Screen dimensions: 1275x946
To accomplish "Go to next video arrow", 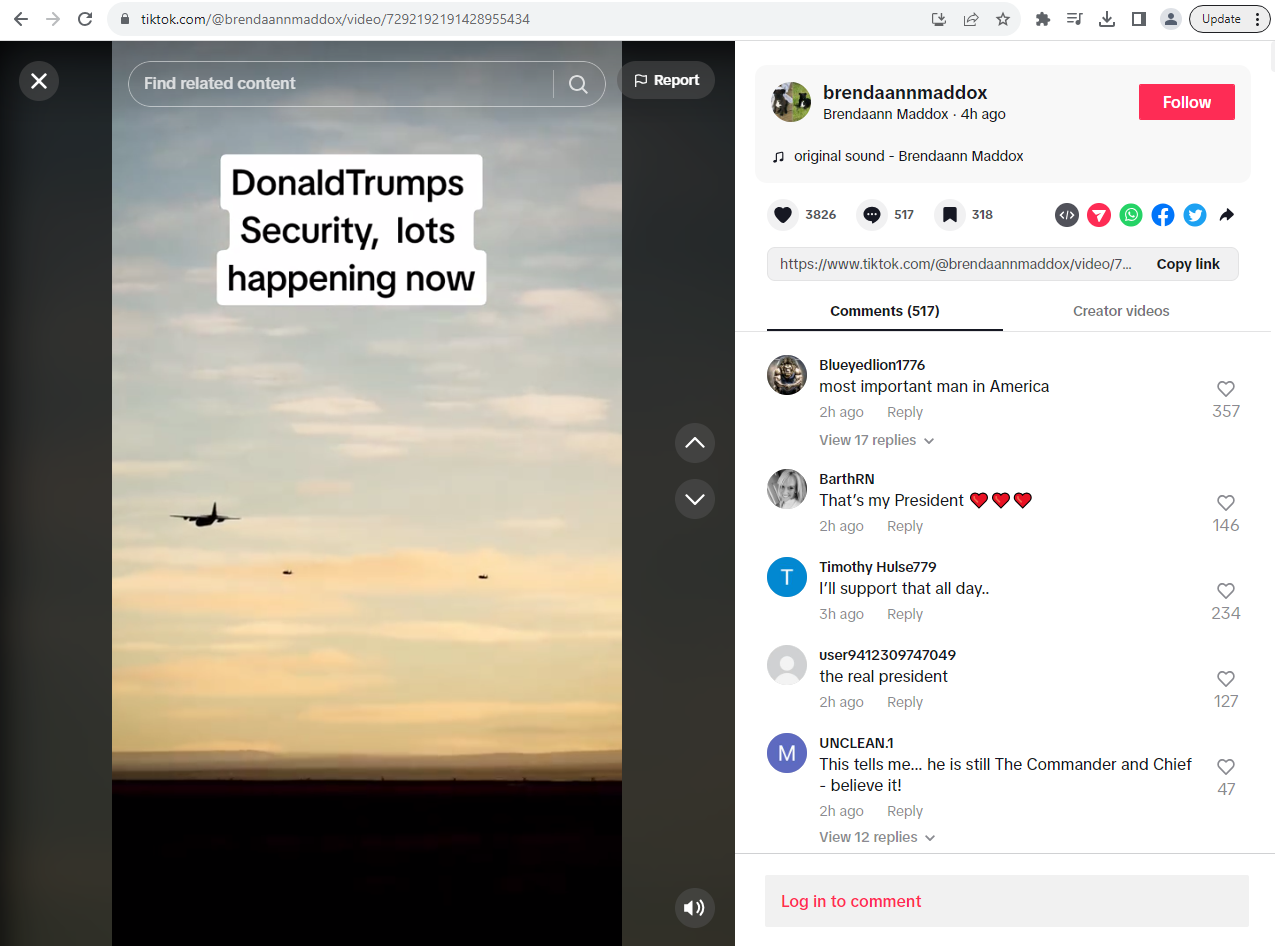I will (695, 498).
